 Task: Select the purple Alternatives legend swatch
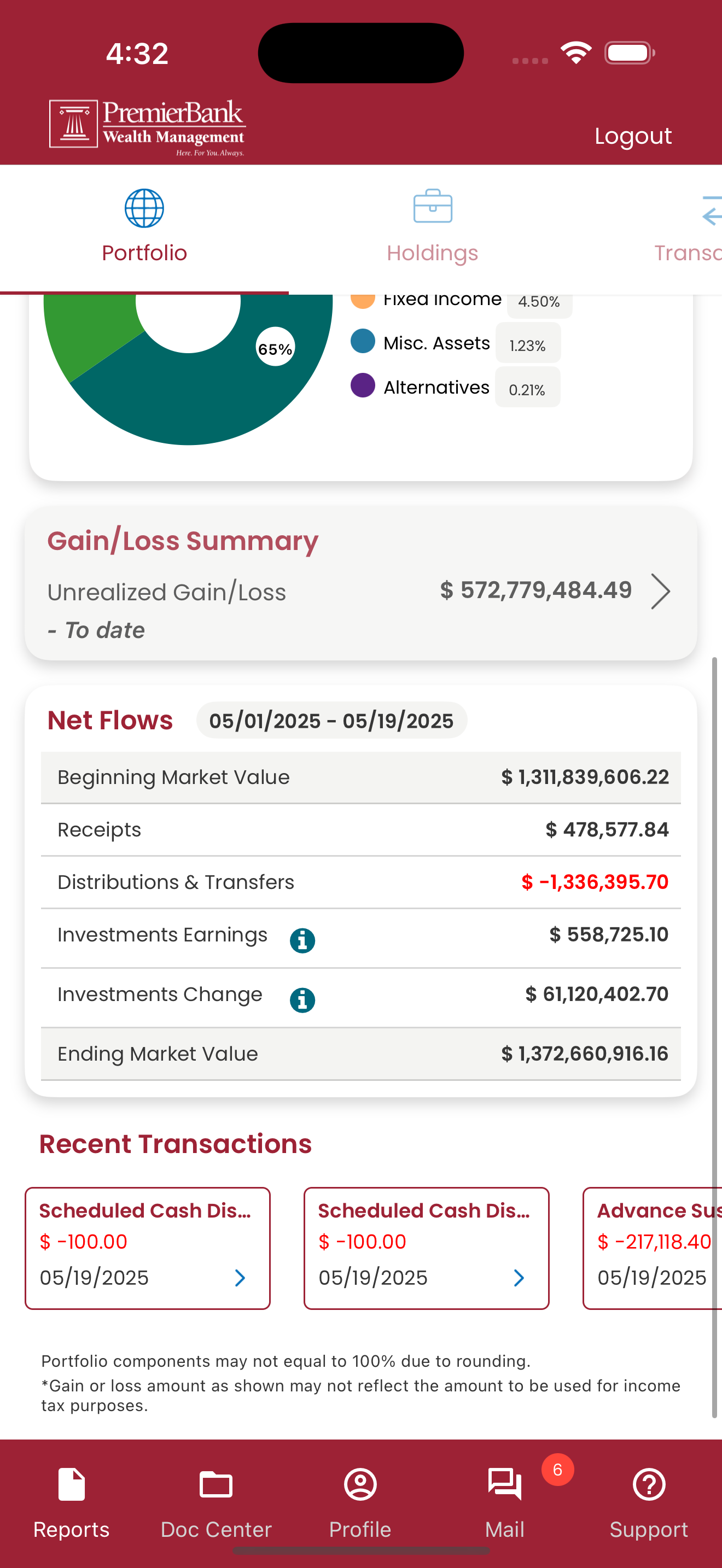[363, 385]
